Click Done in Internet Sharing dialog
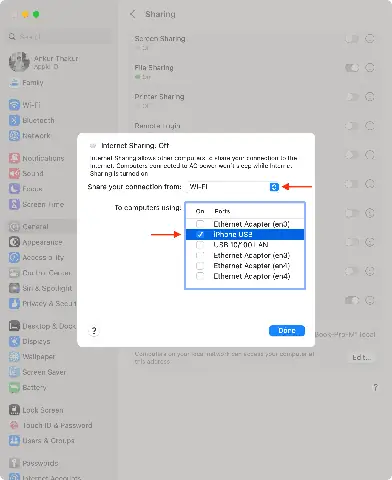The height and width of the screenshot is (480, 392). click(x=287, y=330)
